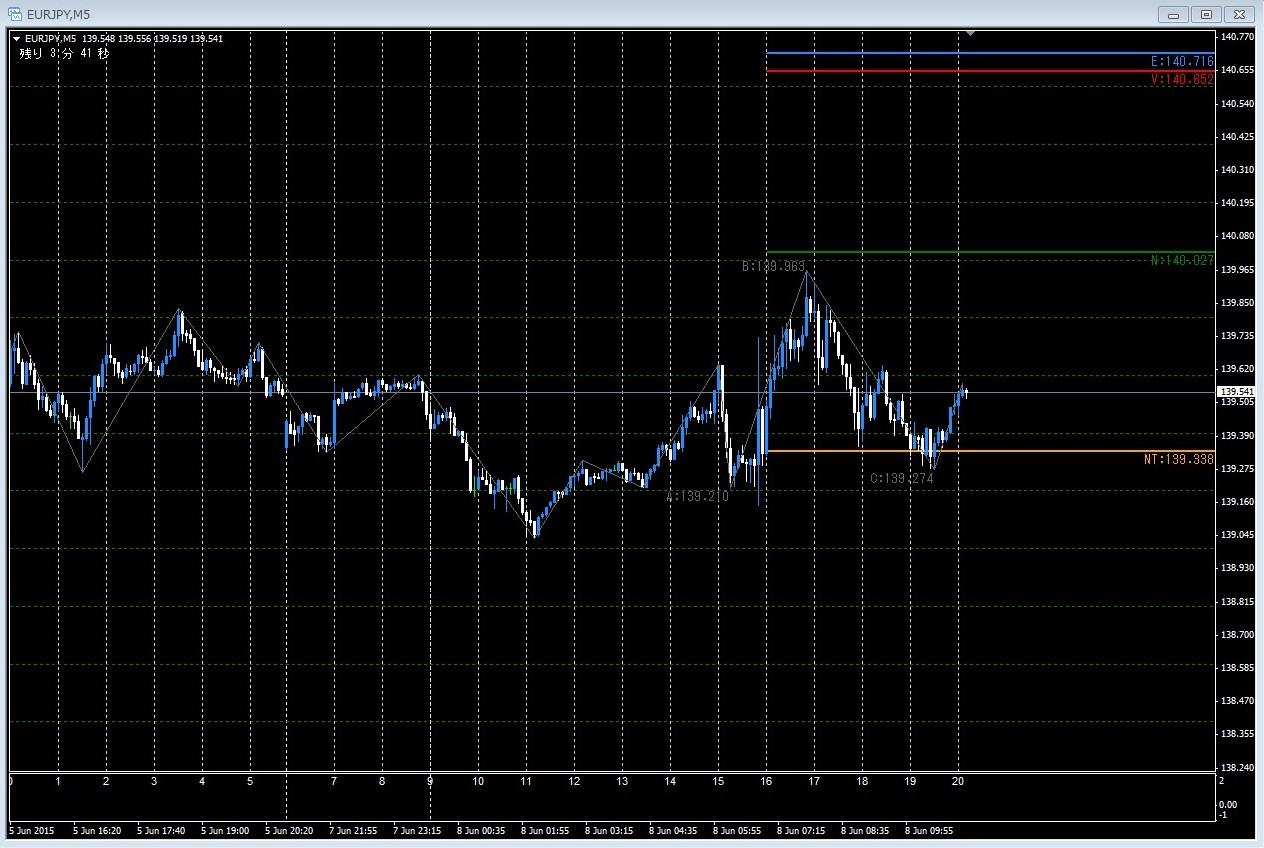
Task: Click the 138.470 price axis label
Action: point(1238,701)
